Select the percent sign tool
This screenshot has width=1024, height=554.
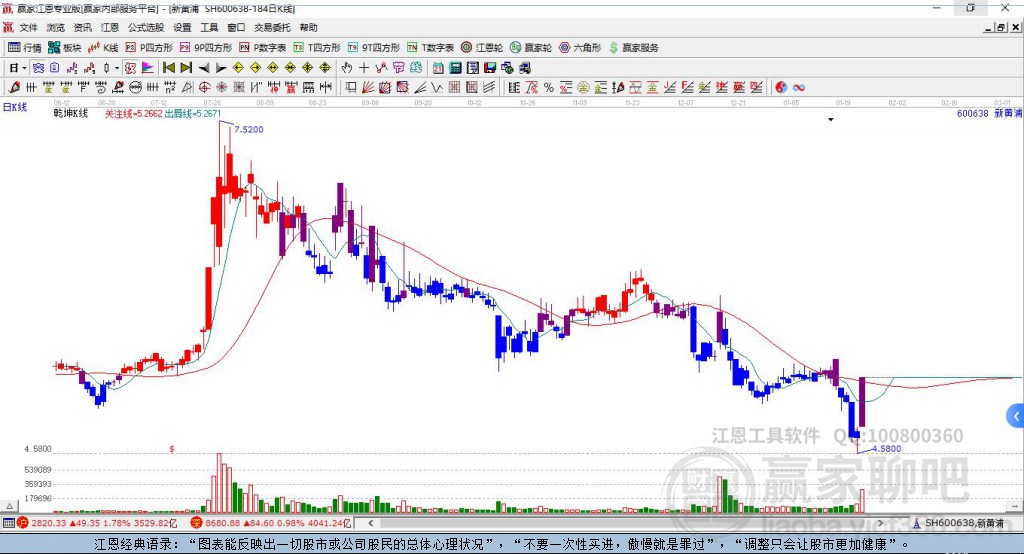pos(549,88)
